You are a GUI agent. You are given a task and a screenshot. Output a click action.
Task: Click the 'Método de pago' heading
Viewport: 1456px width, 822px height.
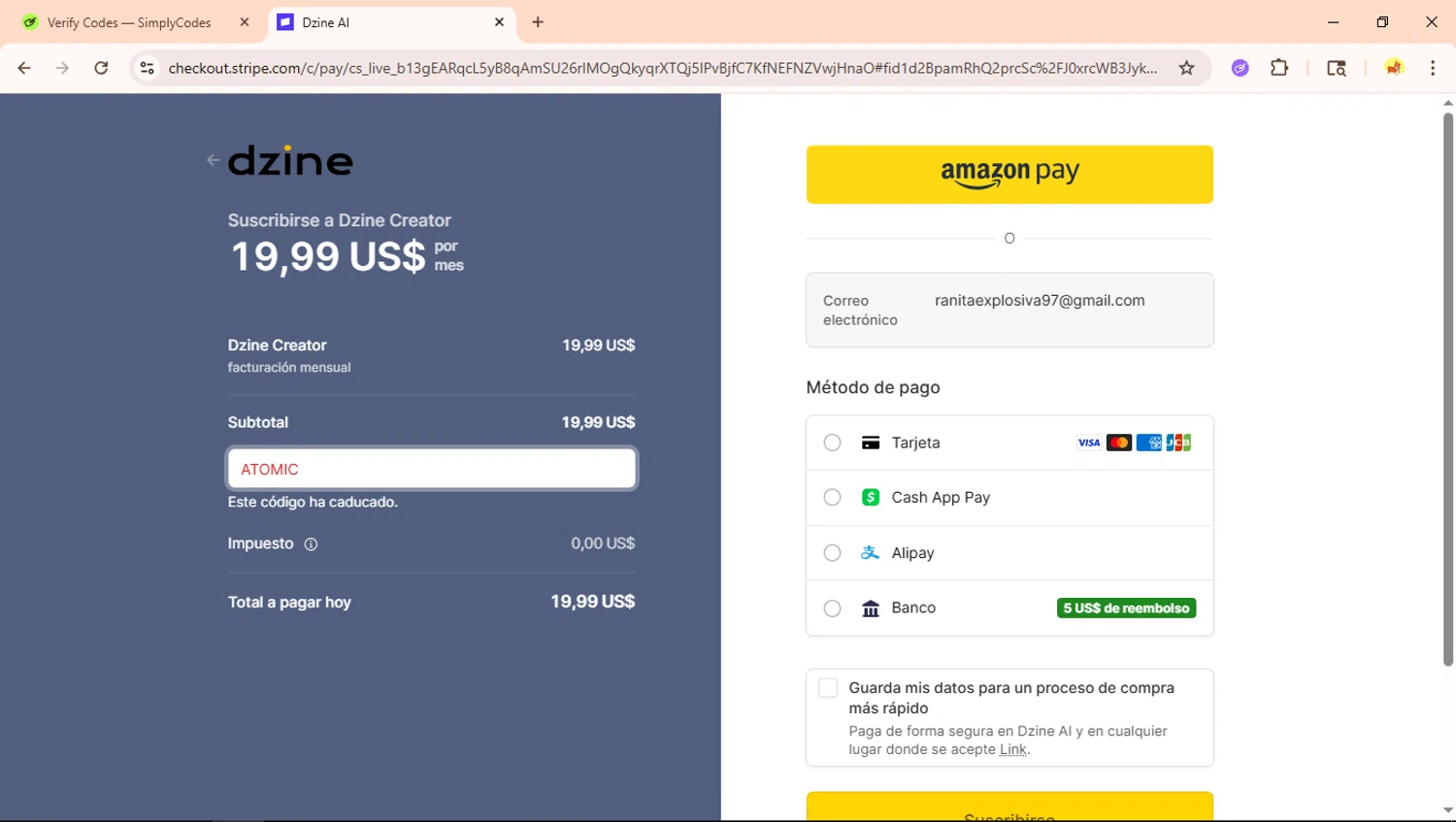pos(873,387)
